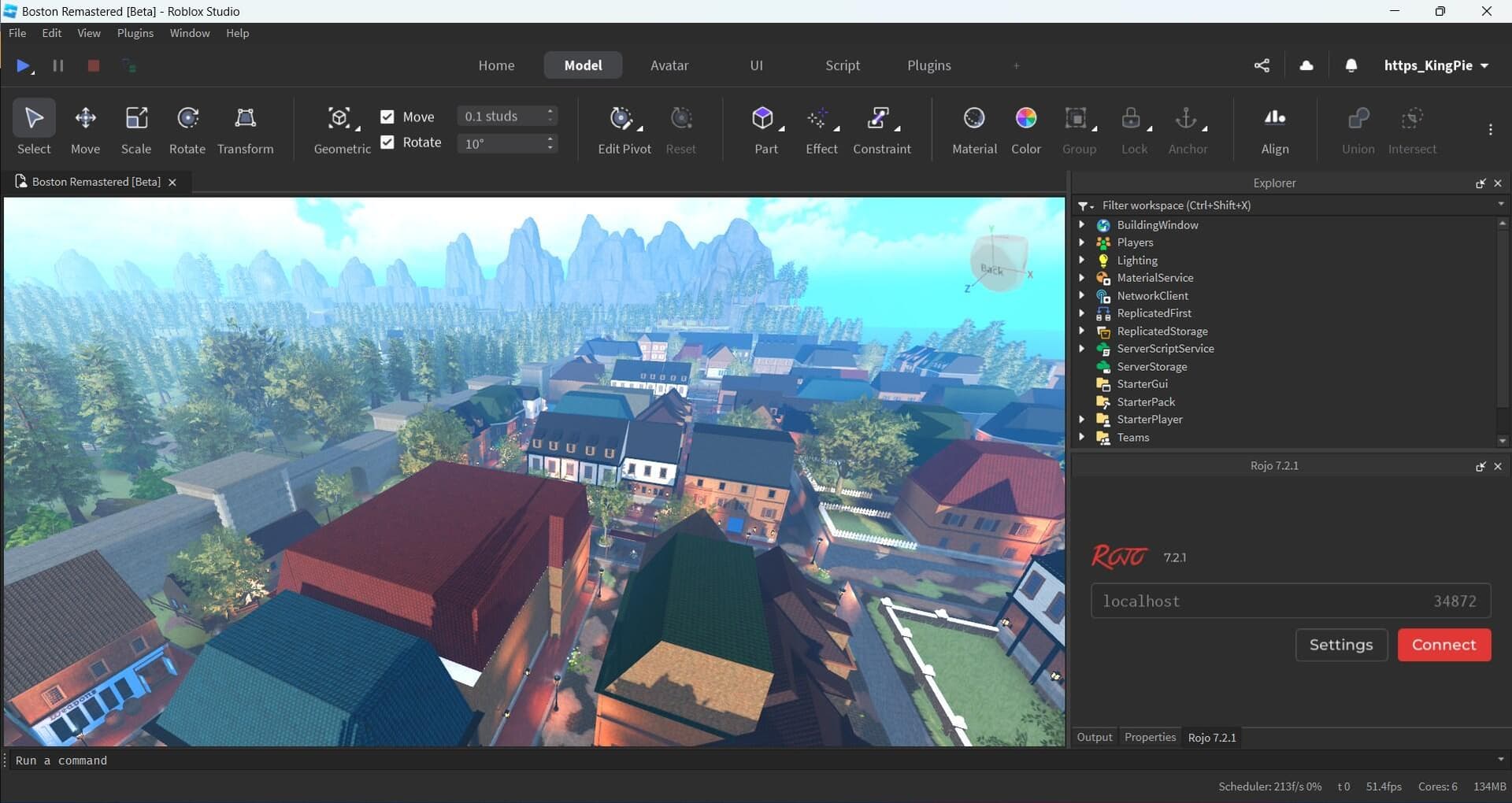
Task: Pop out the Rojo panel
Action: click(1480, 466)
